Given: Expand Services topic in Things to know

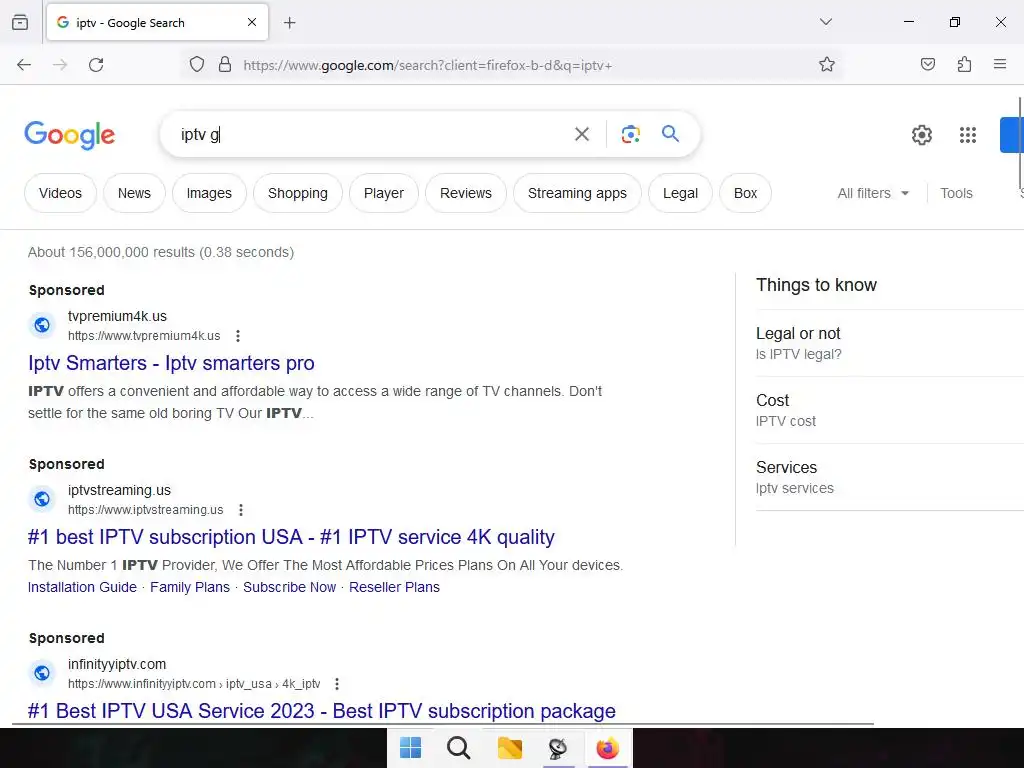Looking at the screenshot, I should tap(889, 477).
